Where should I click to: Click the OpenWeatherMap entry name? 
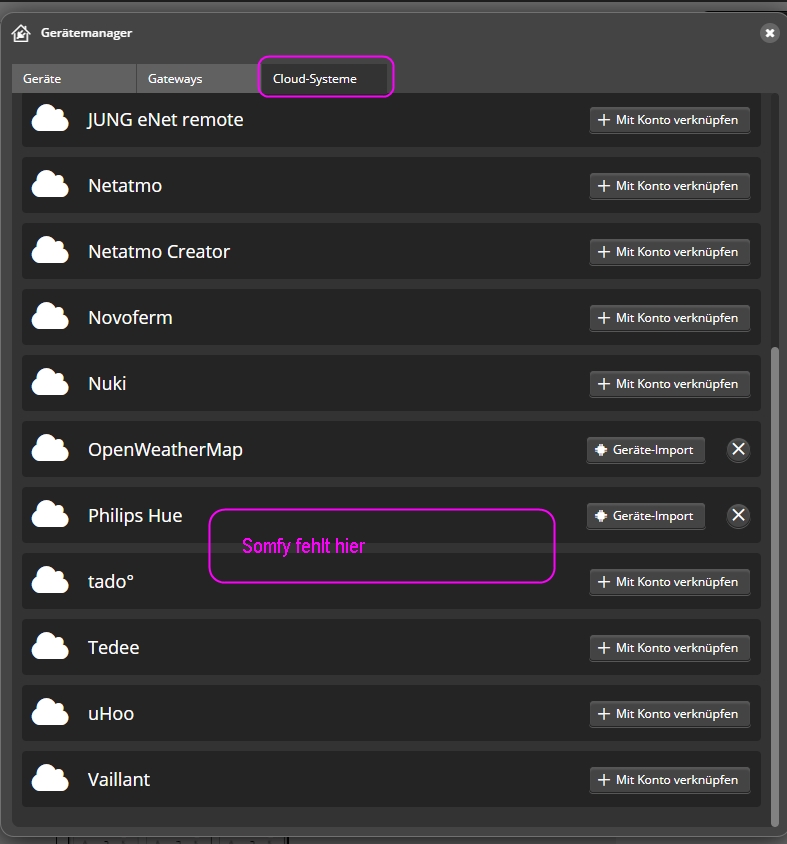pos(165,450)
